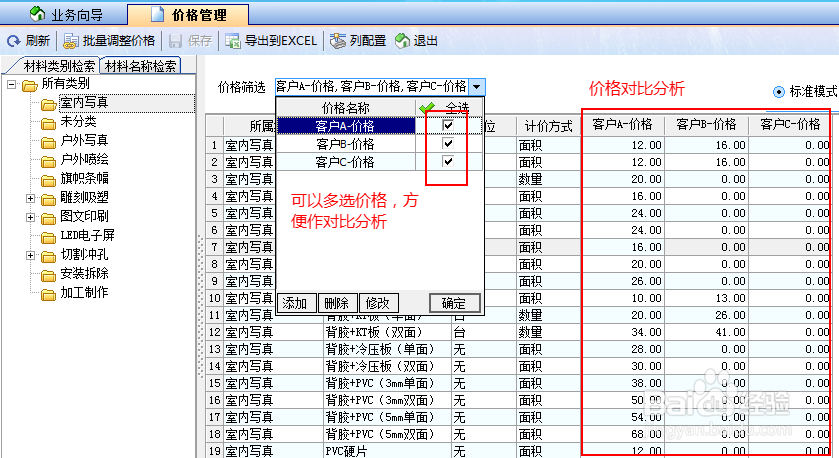Select 旗帜条幅 folder in tree

(x=84, y=179)
